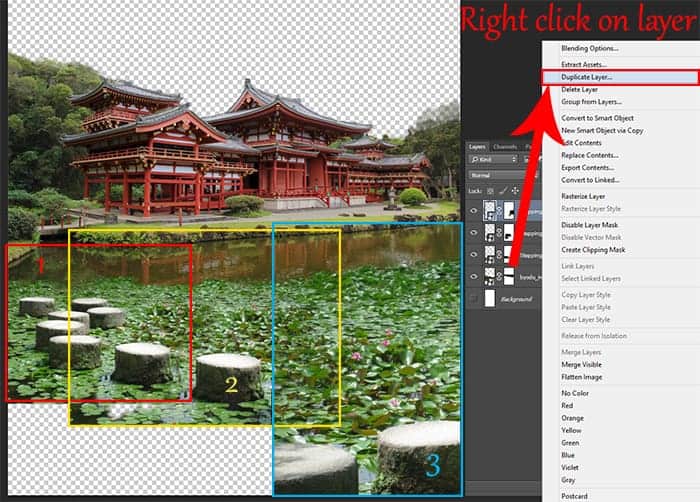Click mask link icon of layer above Background
The image size is (700, 502).
(x=500, y=276)
